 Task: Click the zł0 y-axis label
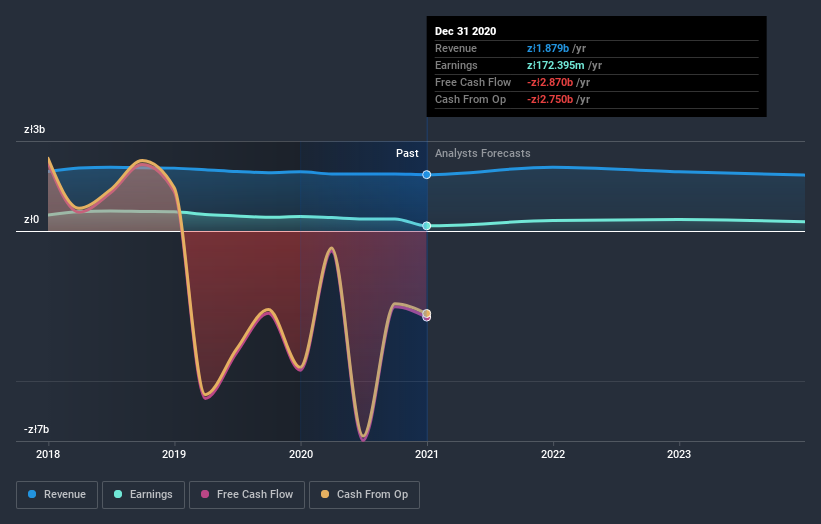coord(31,219)
